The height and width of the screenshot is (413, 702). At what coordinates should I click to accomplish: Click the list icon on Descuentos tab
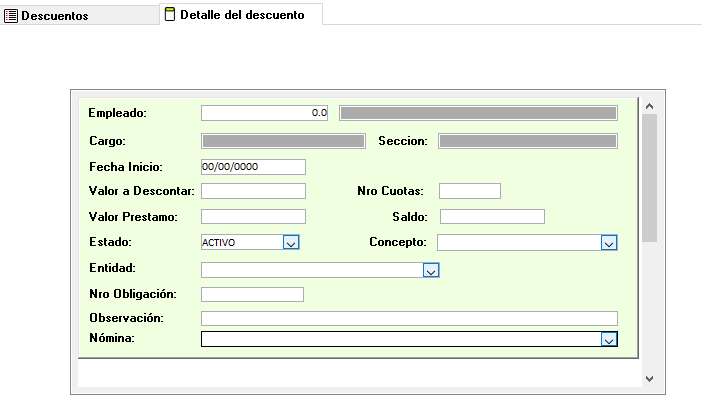(x=12, y=16)
